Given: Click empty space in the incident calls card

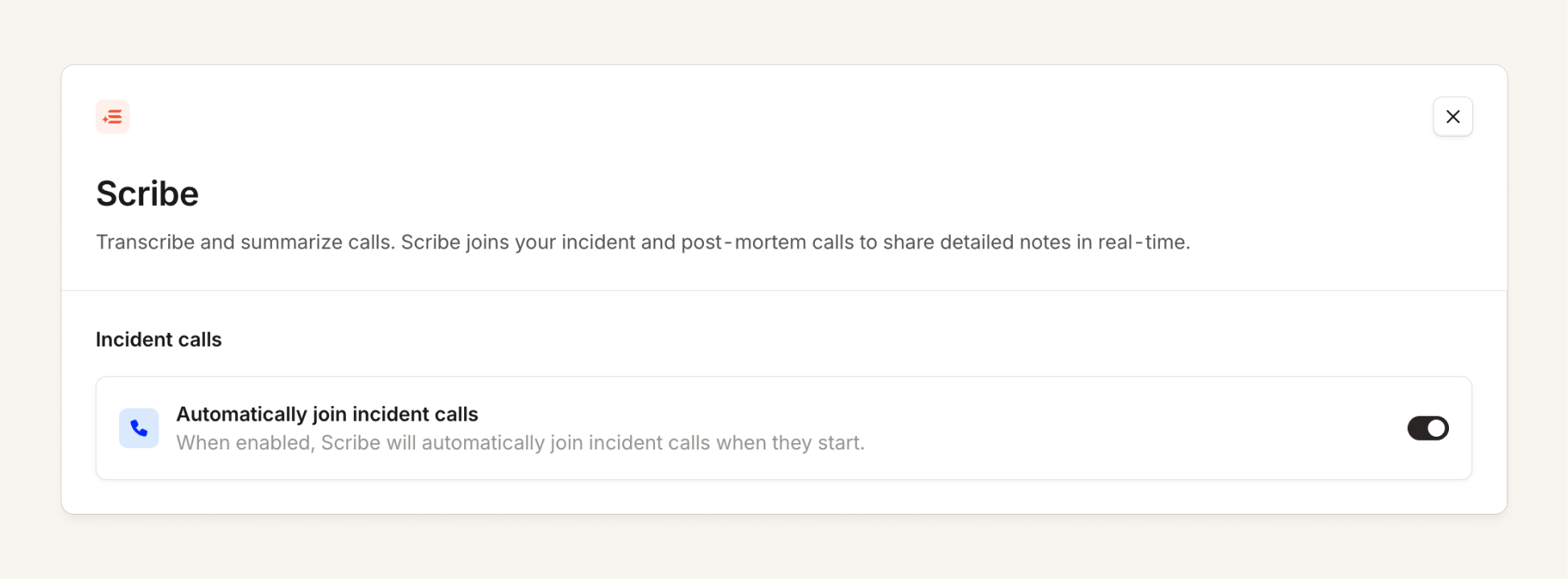Looking at the screenshot, I should click(1126, 428).
